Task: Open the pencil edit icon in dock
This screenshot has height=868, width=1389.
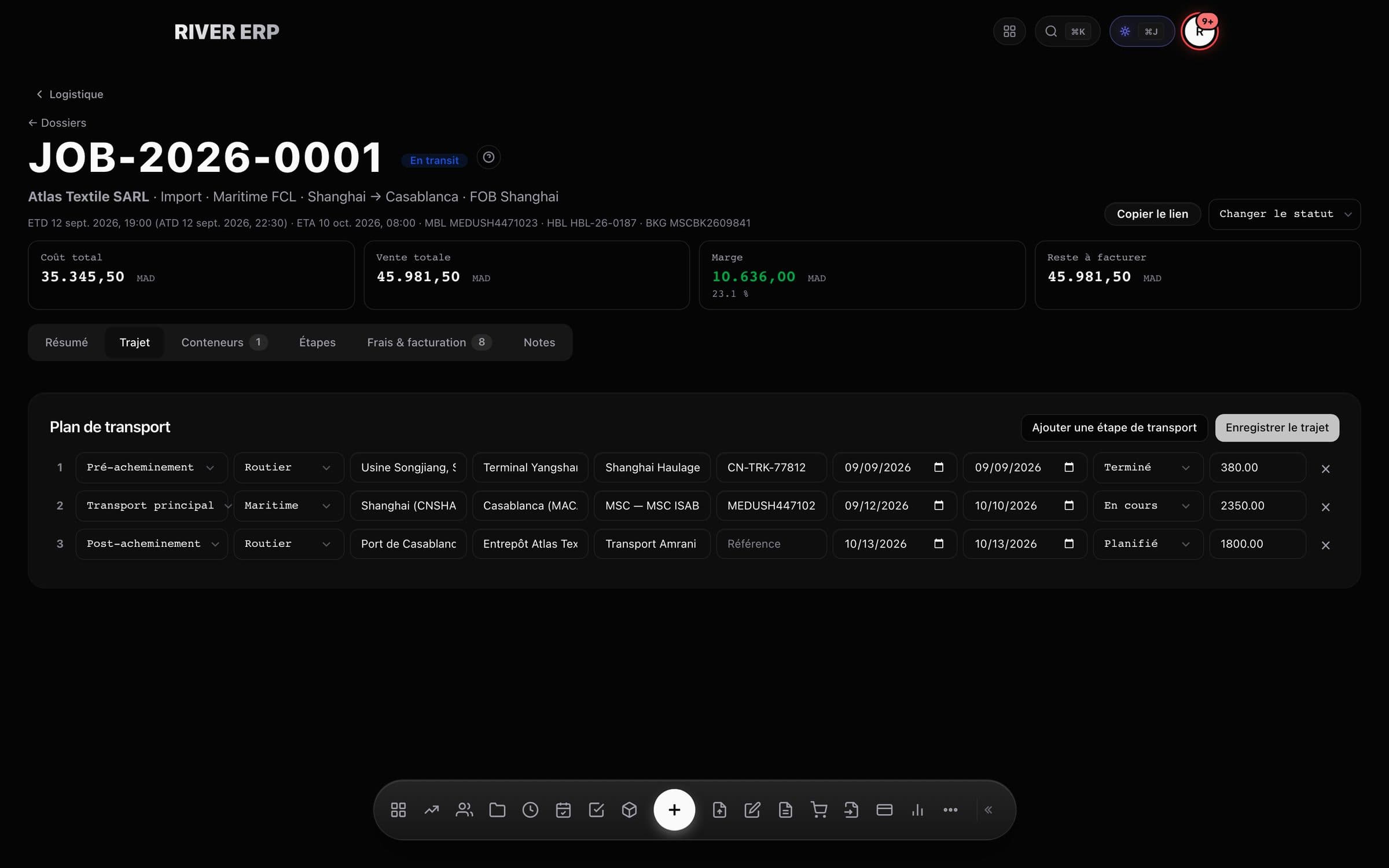Action: point(752,810)
